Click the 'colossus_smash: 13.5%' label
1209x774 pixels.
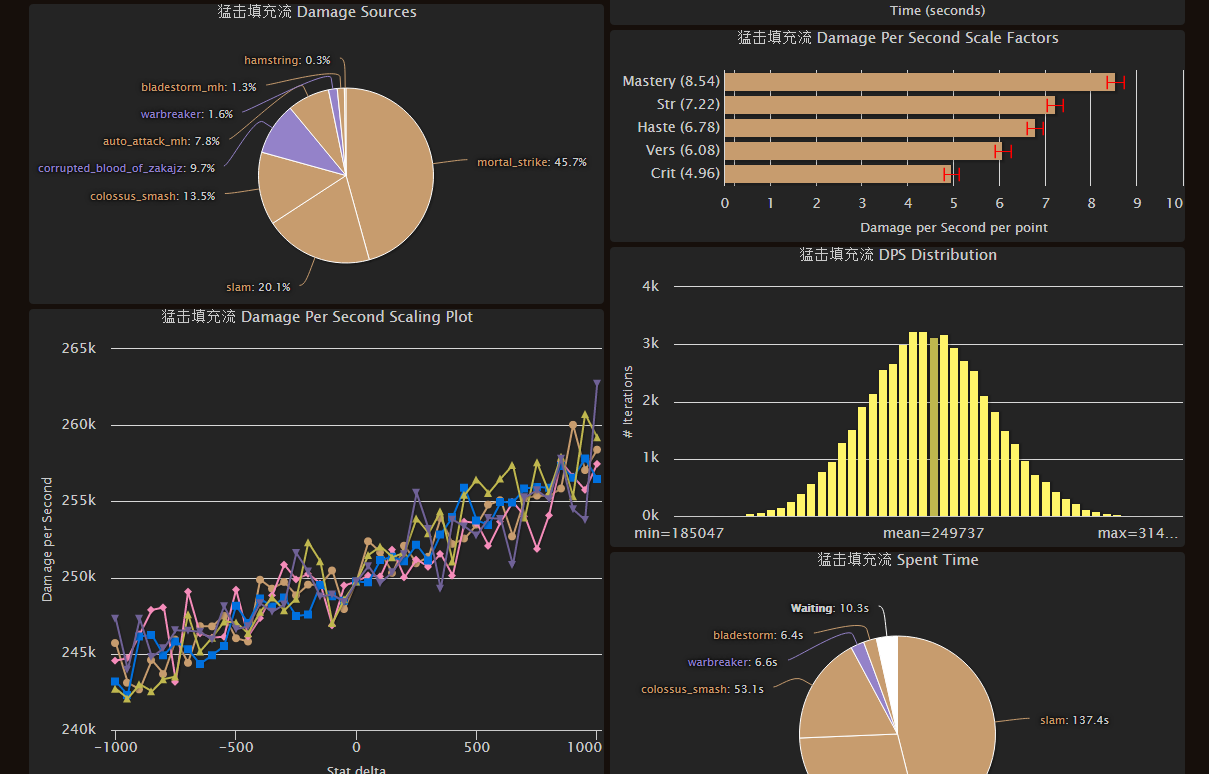coord(152,196)
